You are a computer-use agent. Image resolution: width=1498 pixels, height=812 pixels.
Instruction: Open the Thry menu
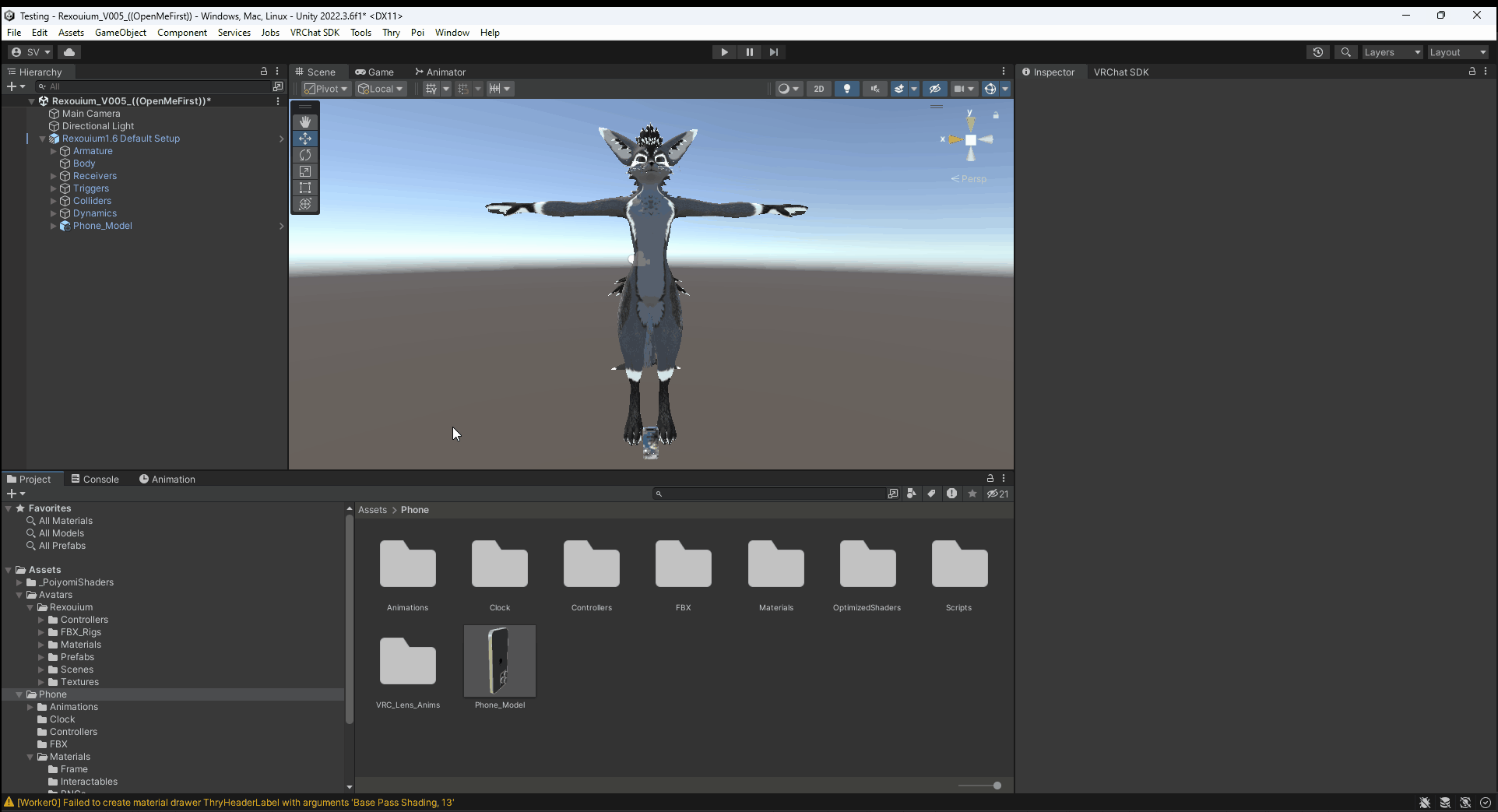click(x=391, y=33)
